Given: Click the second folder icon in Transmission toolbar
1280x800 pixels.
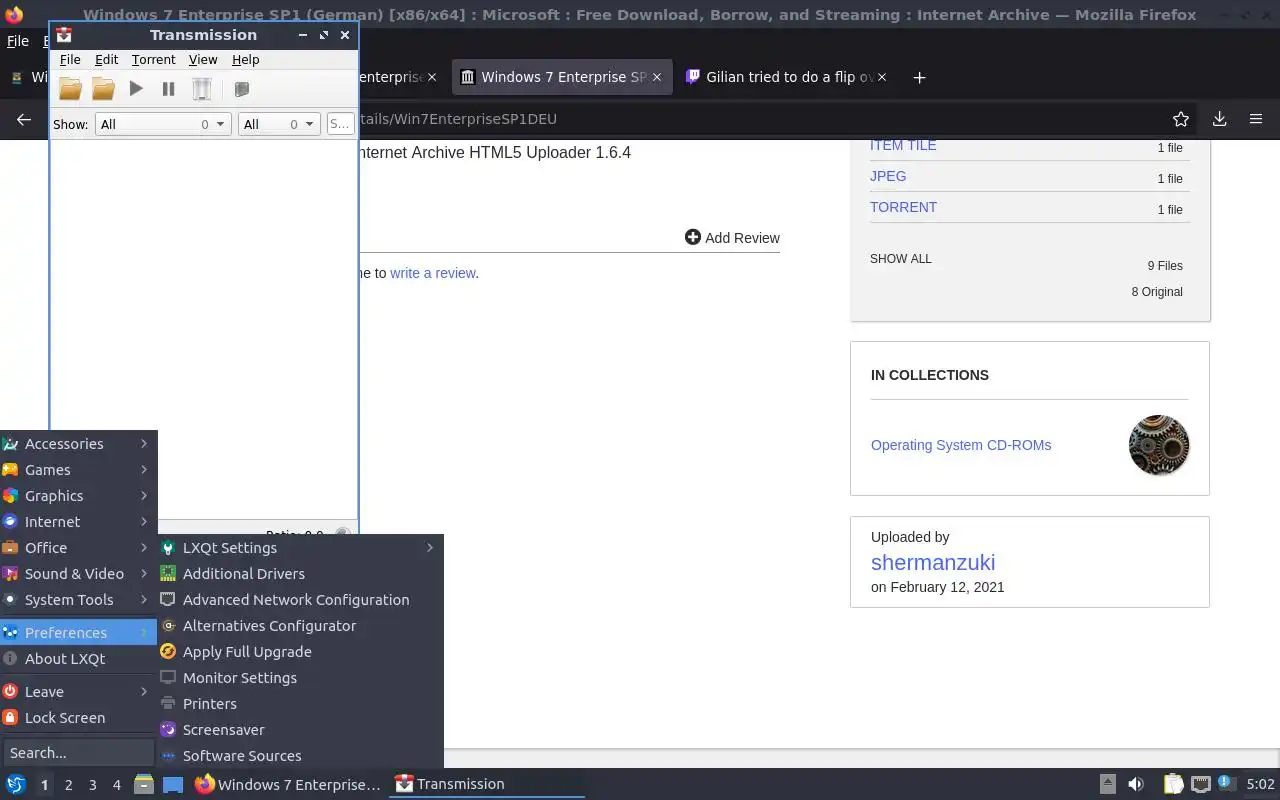Looking at the screenshot, I should click(103, 89).
